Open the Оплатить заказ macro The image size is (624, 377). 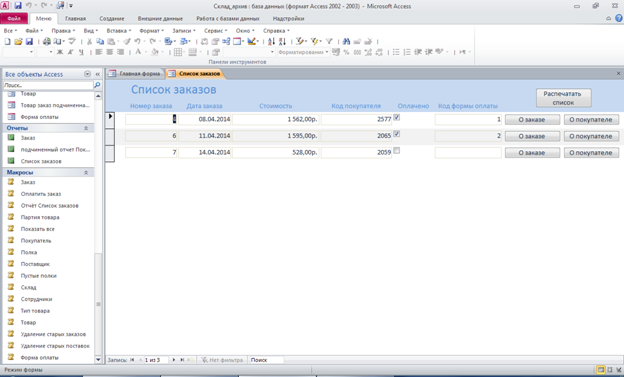41,194
